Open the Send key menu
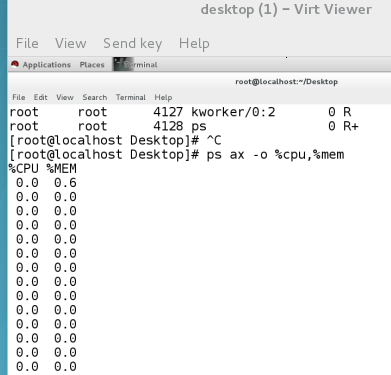This screenshot has height=375, width=391. coord(132,44)
